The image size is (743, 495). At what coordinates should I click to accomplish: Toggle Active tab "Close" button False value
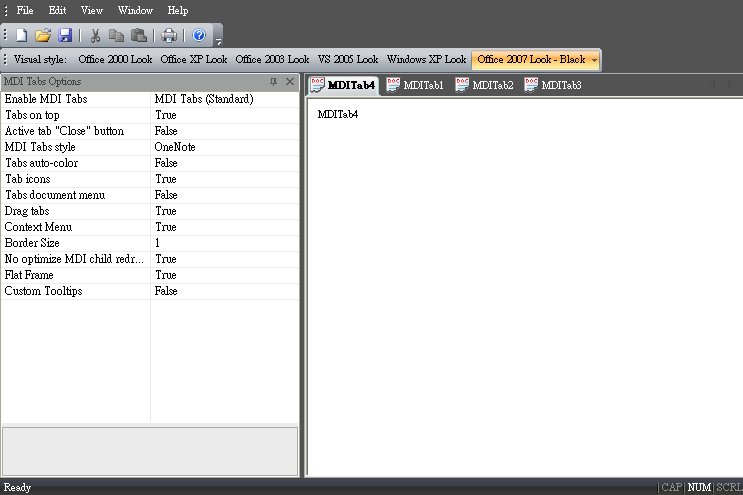click(x=225, y=131)
